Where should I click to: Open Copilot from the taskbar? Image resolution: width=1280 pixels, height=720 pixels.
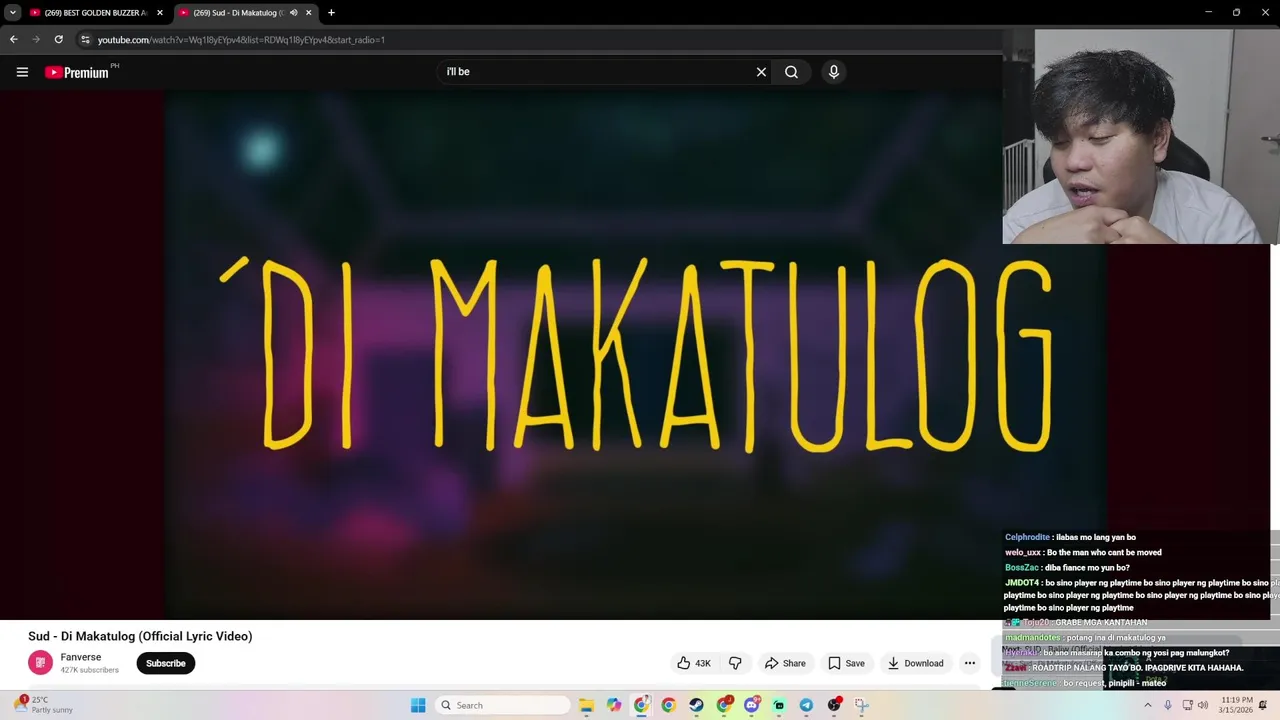[x=613, y=705]
